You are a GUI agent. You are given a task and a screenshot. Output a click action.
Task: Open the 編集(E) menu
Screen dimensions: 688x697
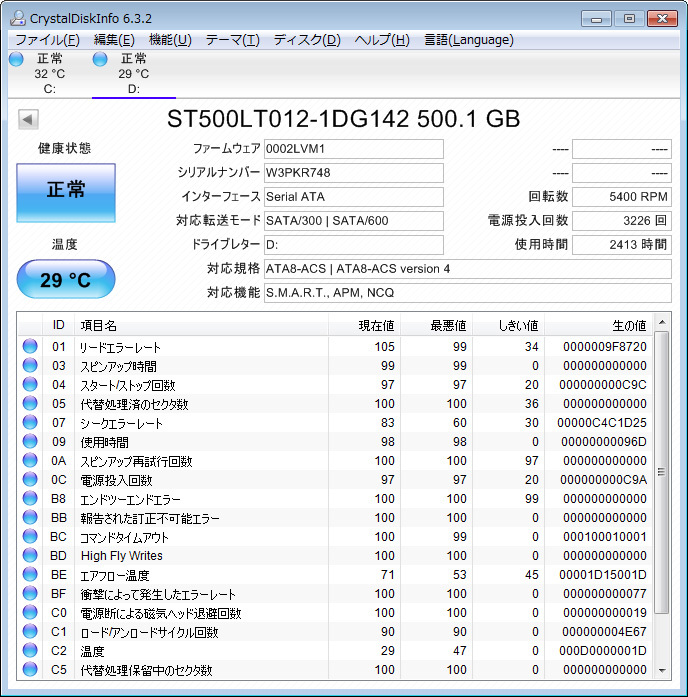tap(114, 40)
